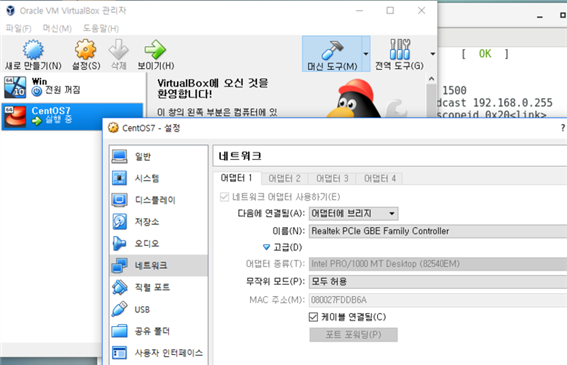Open Network (네트워크) settings category
The height and width of the screenshot is (365, 567).
point(158,266)
